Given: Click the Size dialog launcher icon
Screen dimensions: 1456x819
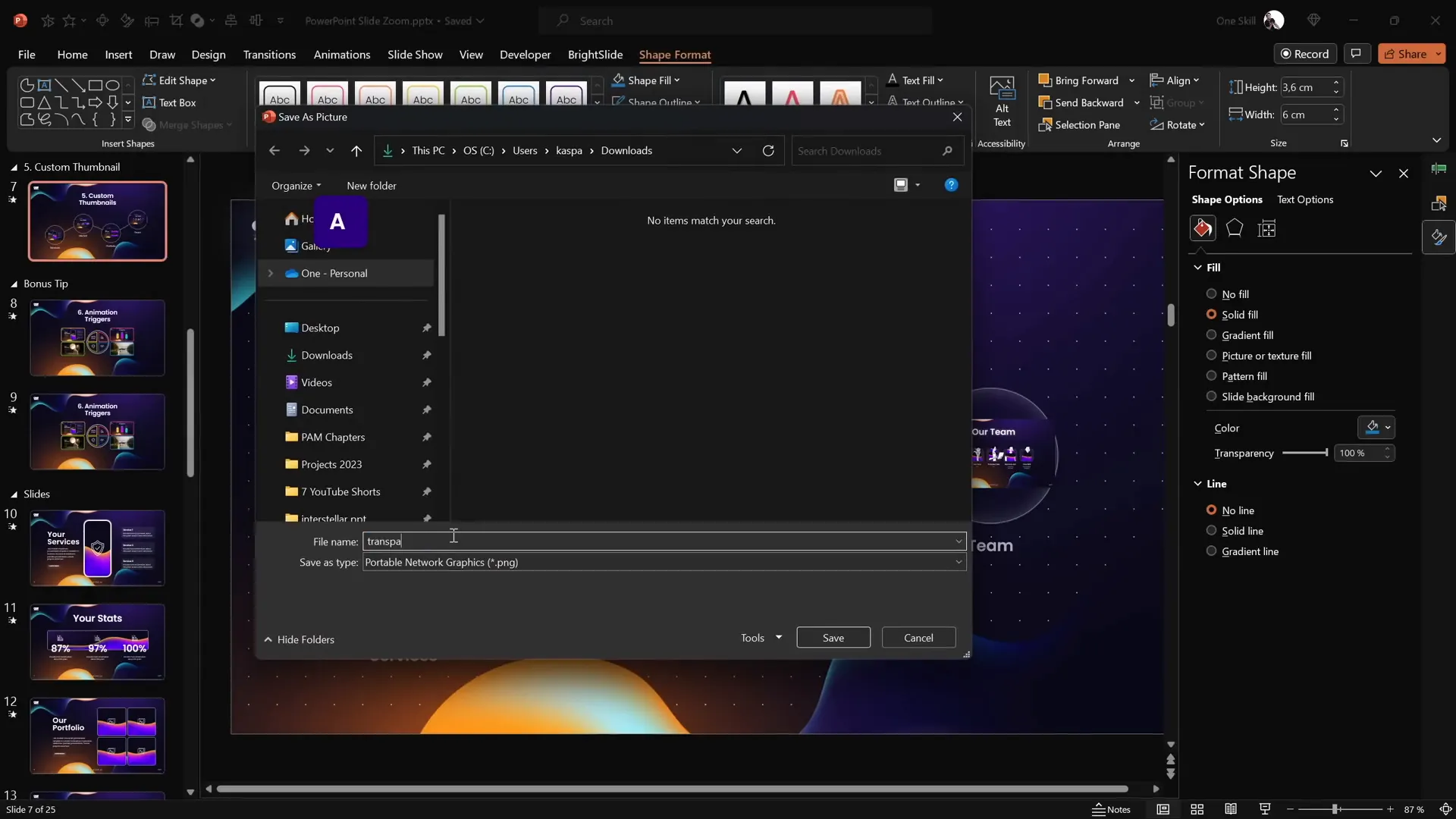Looking at the screenshot, I should 1345,143.
